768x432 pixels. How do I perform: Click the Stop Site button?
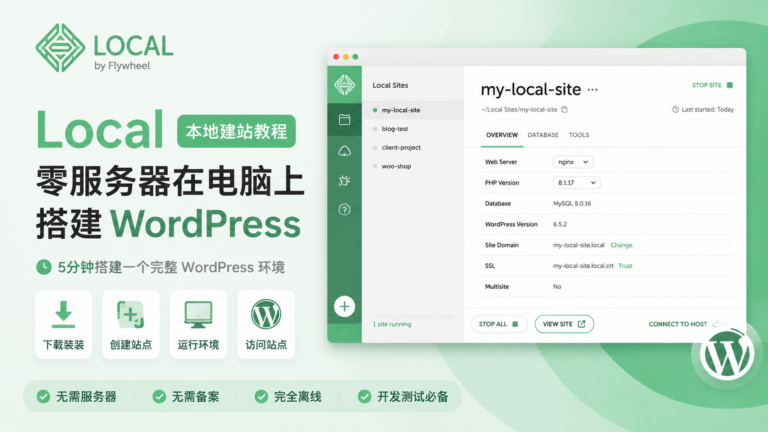coord(713,85)
